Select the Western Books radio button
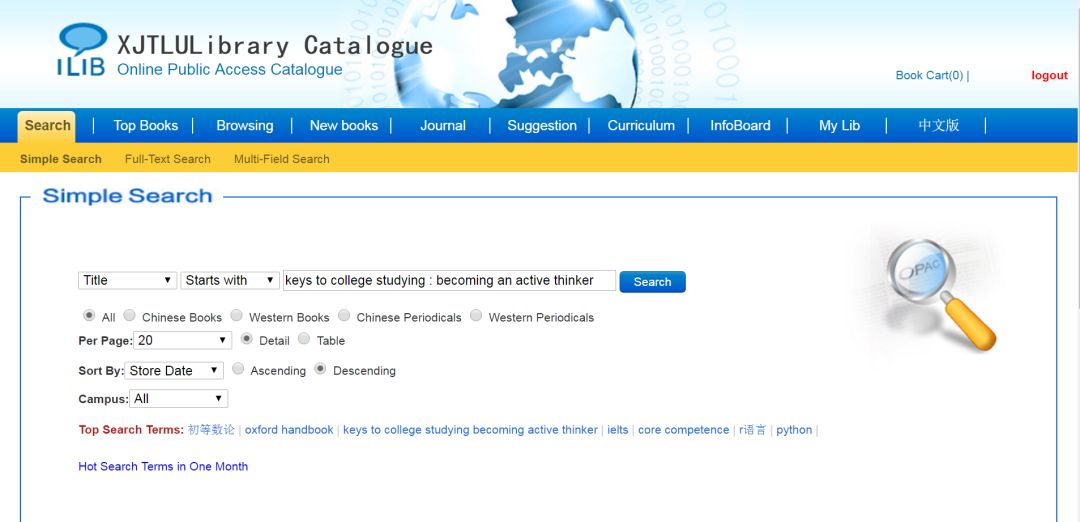This screenshot has height=522, width=1080. click(236, 315)
